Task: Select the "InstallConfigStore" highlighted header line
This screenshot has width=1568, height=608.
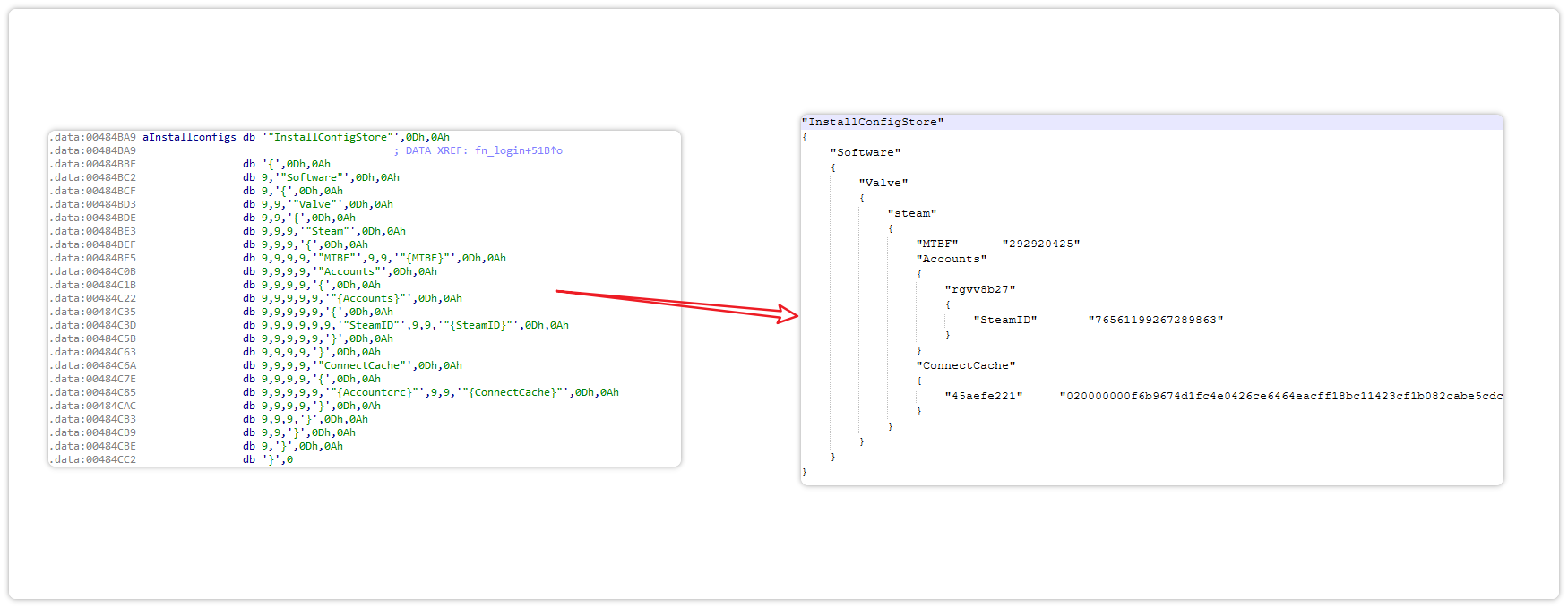Action: [x=874, y=122]
